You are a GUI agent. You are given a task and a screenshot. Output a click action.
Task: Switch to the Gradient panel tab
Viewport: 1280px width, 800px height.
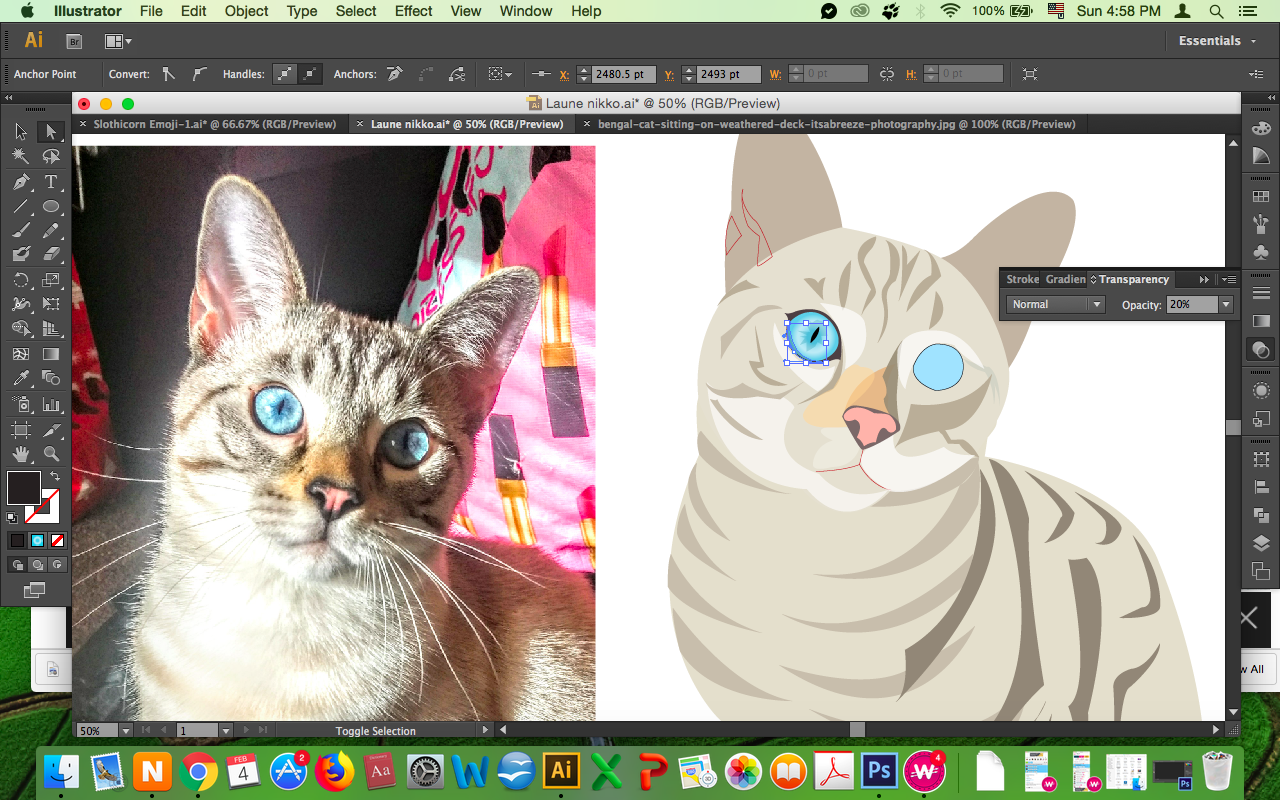click(x=1065, y=280)
